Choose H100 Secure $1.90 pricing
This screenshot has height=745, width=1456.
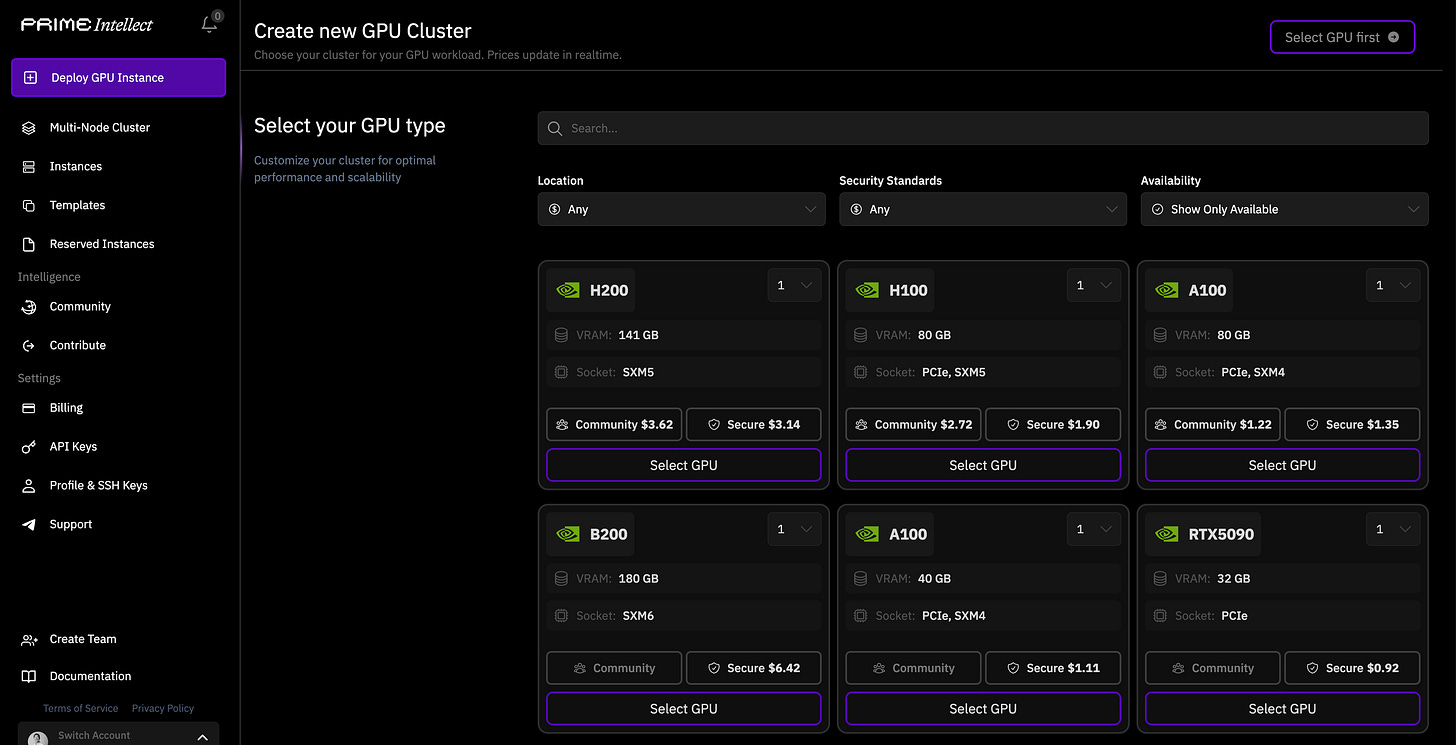pos(1053,424)
